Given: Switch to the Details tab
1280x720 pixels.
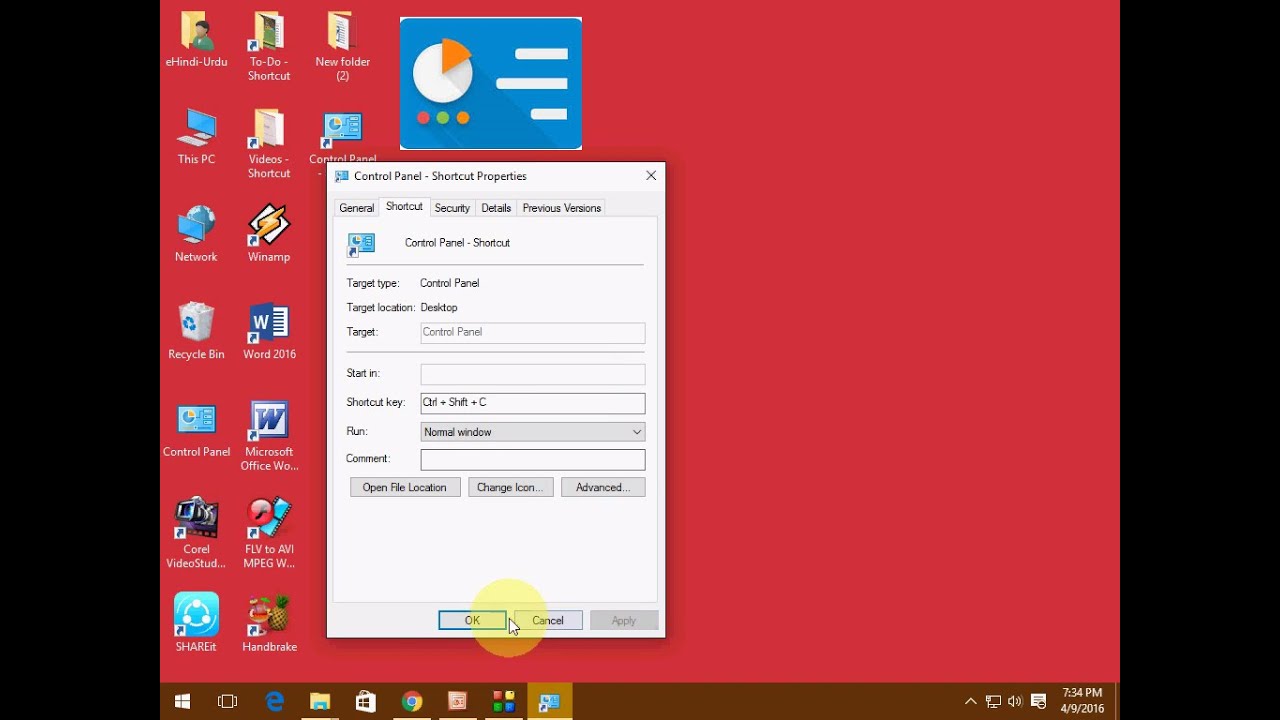Looking at the screenshot, I should coord(496,208).
